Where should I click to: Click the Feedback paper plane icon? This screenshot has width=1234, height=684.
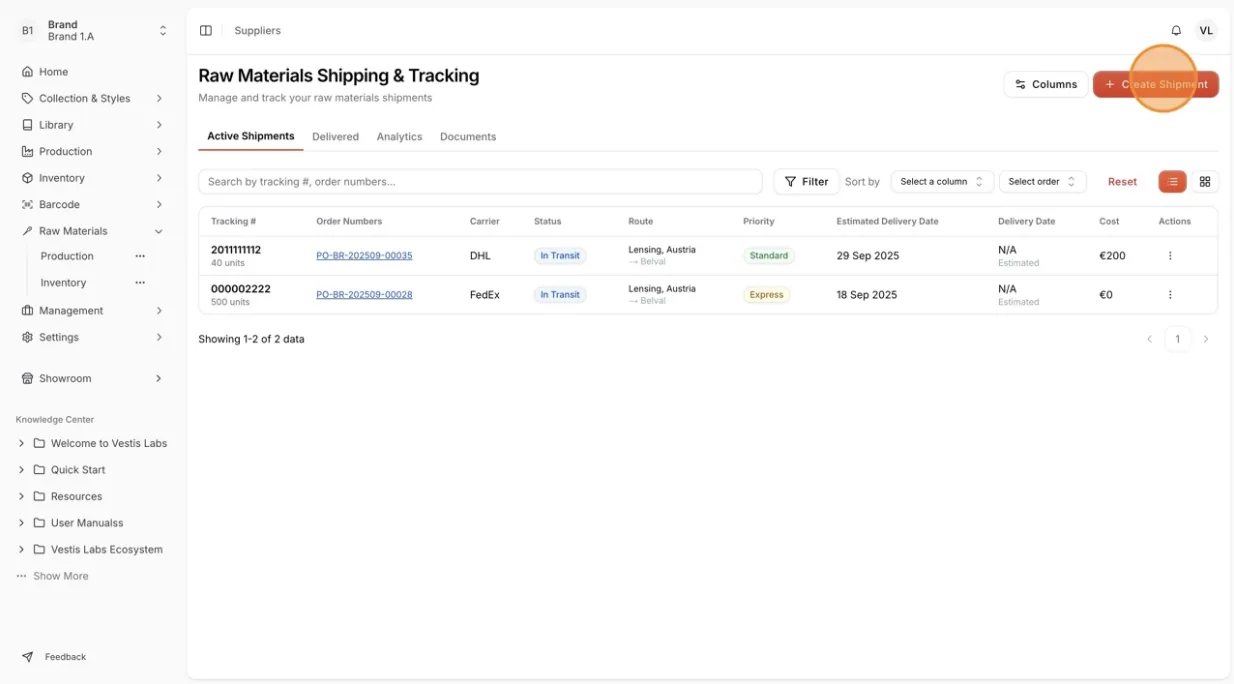(27, 657)
